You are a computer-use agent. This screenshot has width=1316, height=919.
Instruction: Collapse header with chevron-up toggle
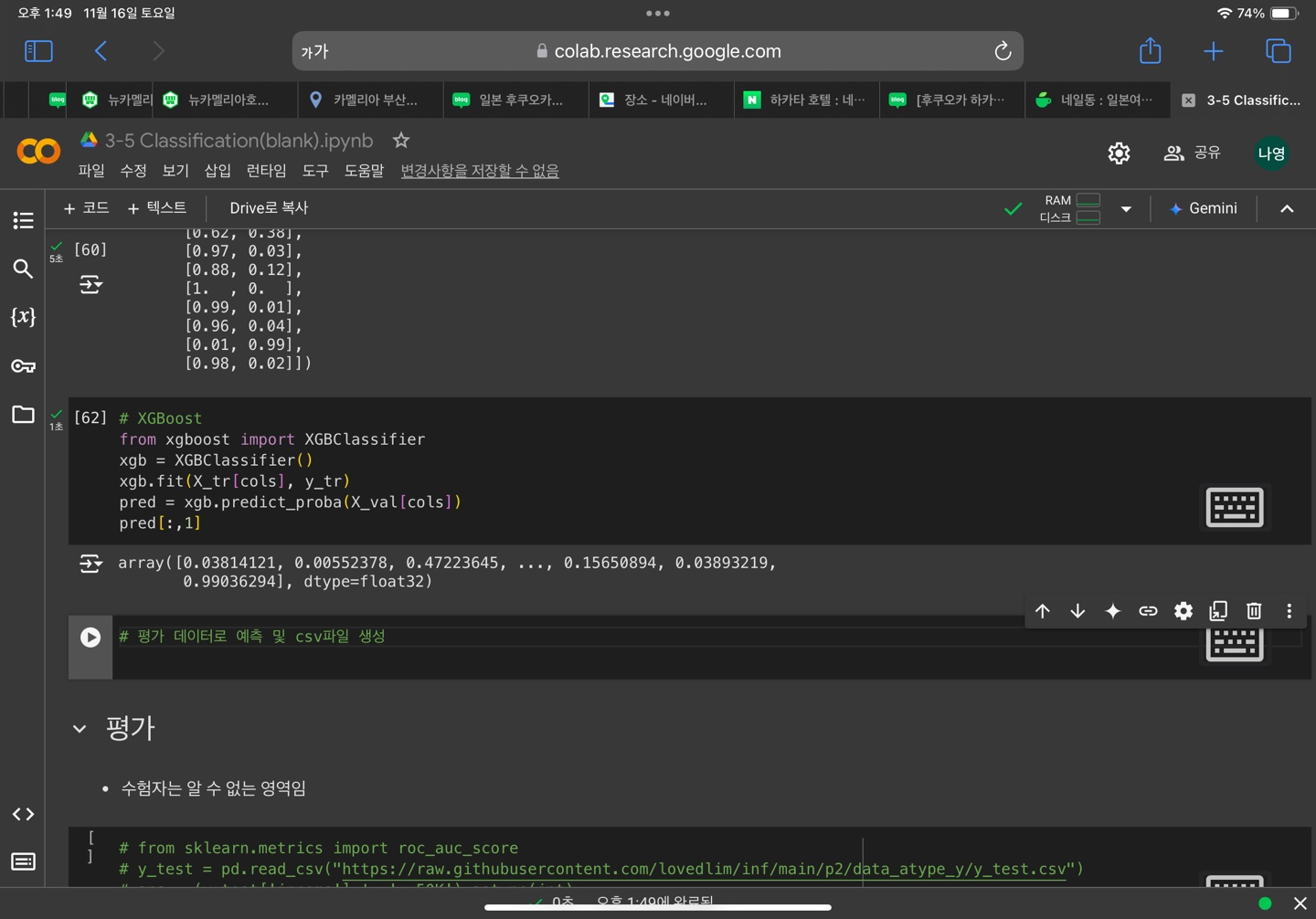coord(1287,209)
